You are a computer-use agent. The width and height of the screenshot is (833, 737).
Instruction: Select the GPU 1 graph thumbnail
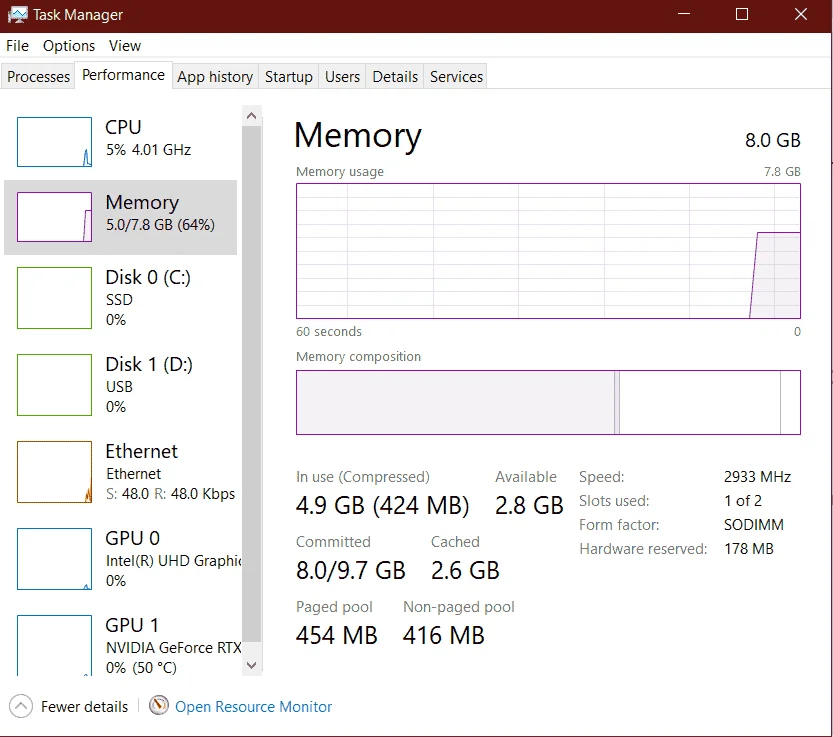point(54,646)
